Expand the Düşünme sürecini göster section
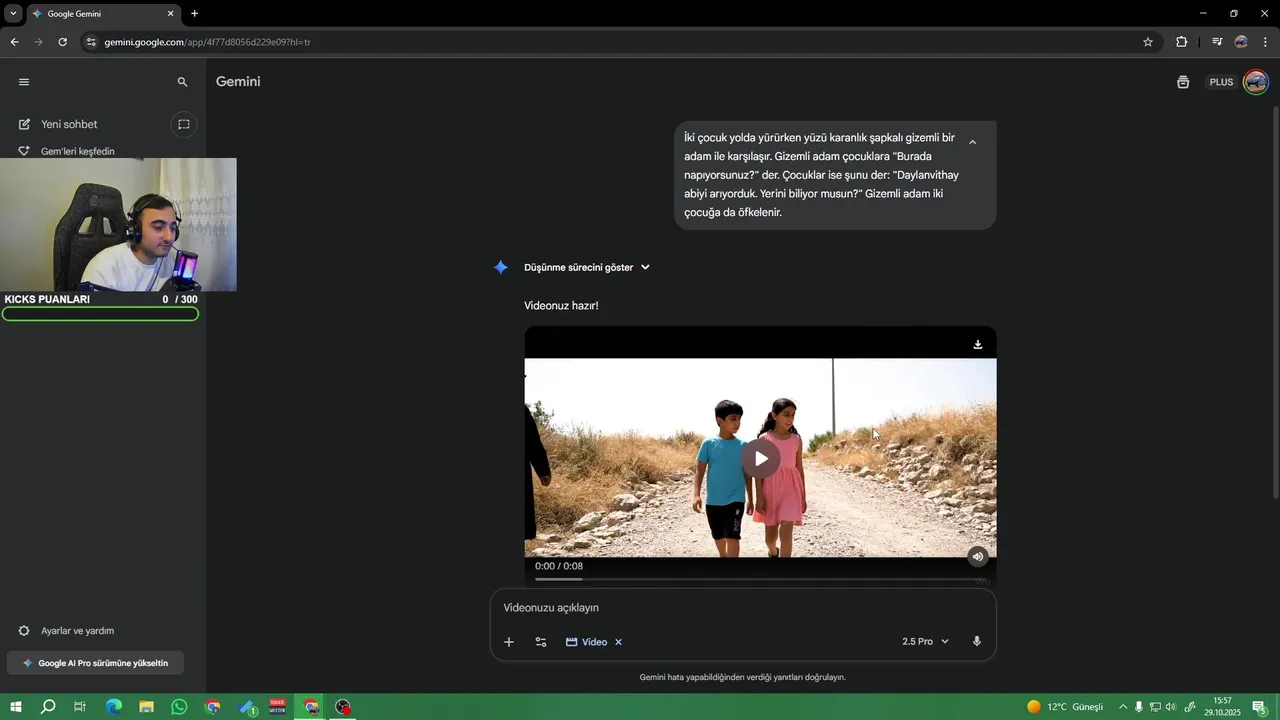Image resolution: width=1280 pixels, height=720 pixels. point(587,267)
